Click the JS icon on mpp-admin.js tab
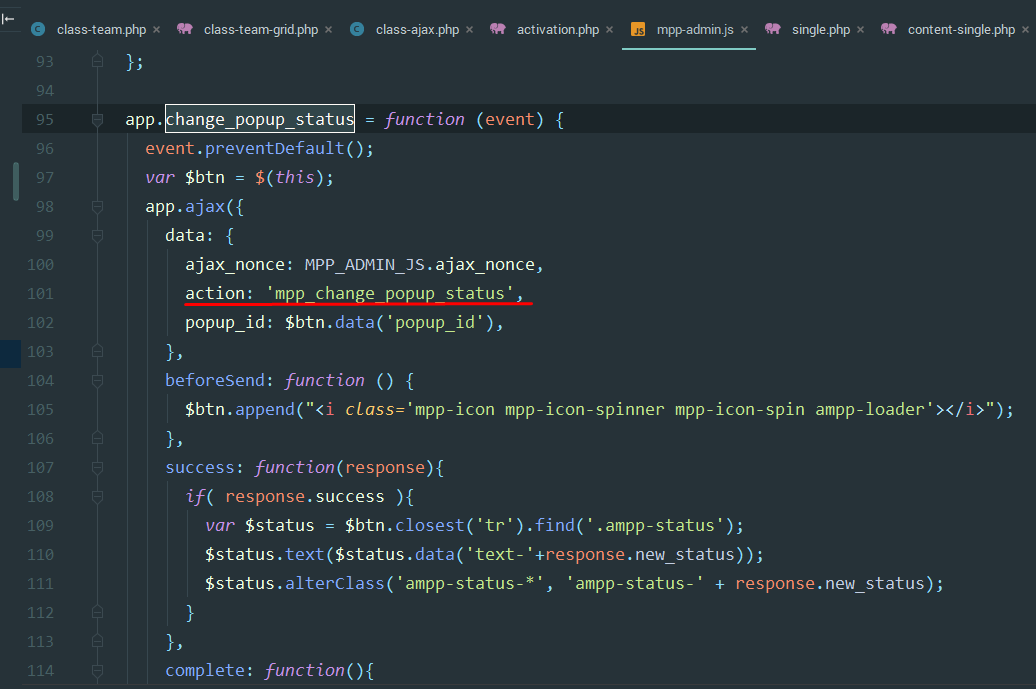The height and width of the screenshot is (689, 1036). pos(638,30)
